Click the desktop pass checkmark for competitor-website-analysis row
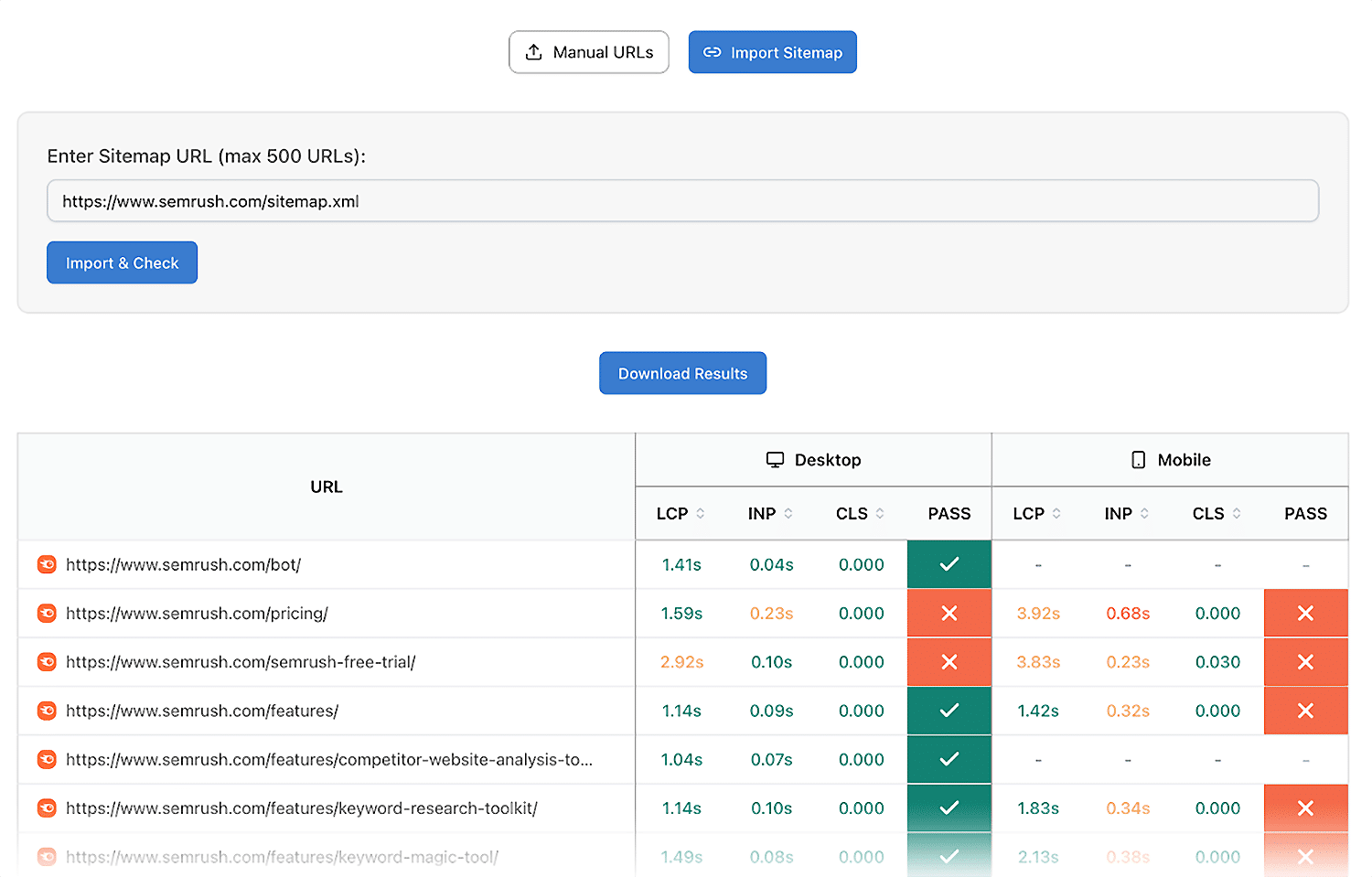 tap(949, 759)
